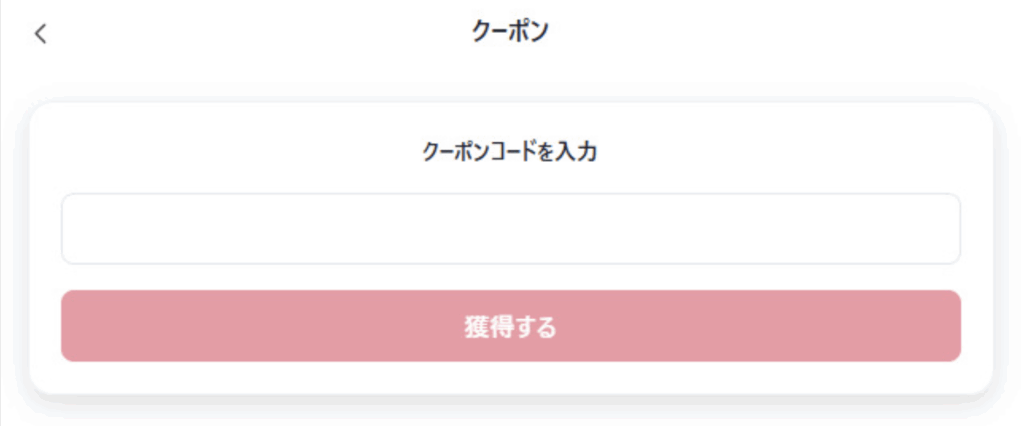Select the クーポン heading text at top
Screen dimensions: 1024x426
(x=510, y=32)
